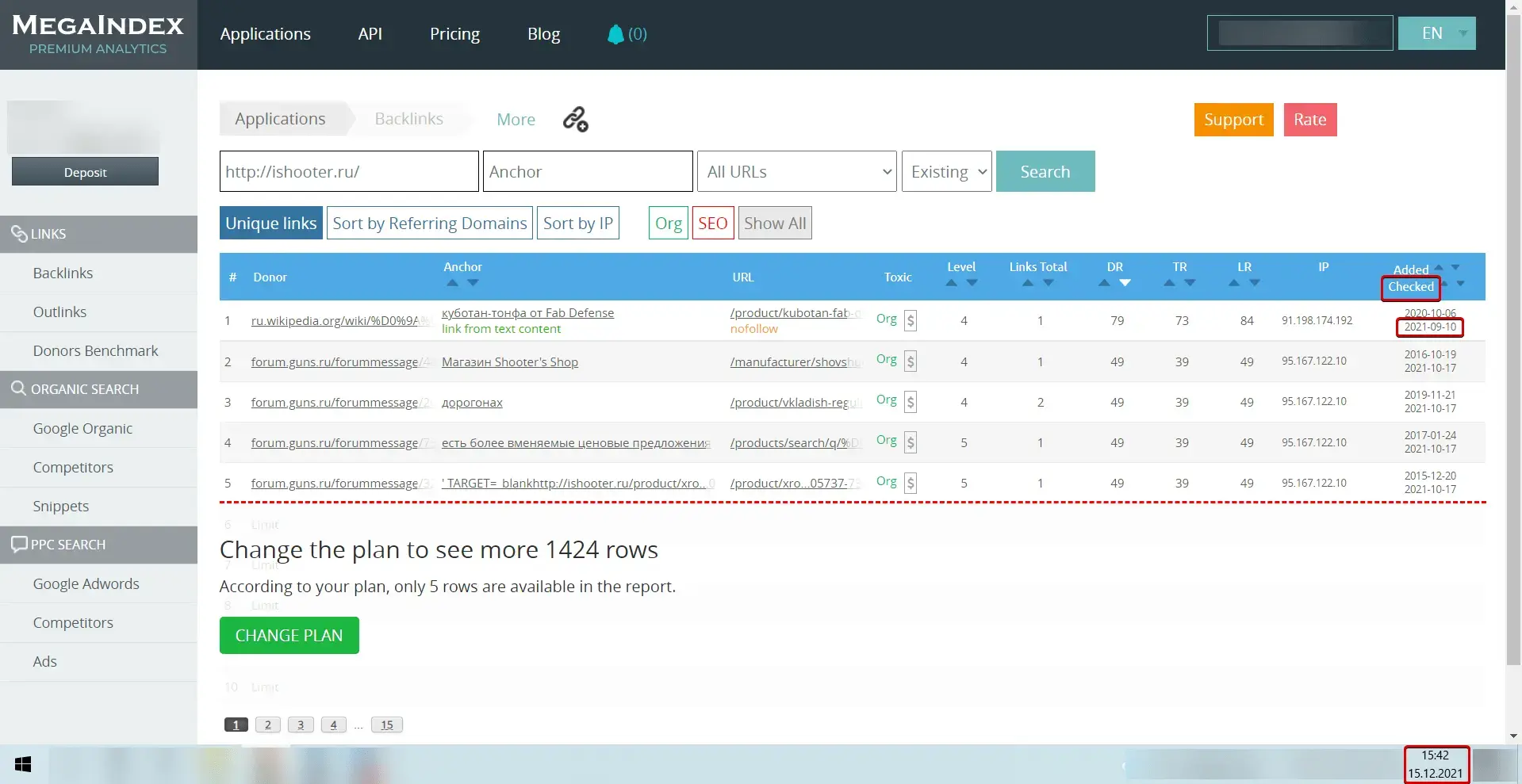The width and height of the screenshot is (1522, 784).
Task: Open the Pricing page
Action: tap(454, 34)
